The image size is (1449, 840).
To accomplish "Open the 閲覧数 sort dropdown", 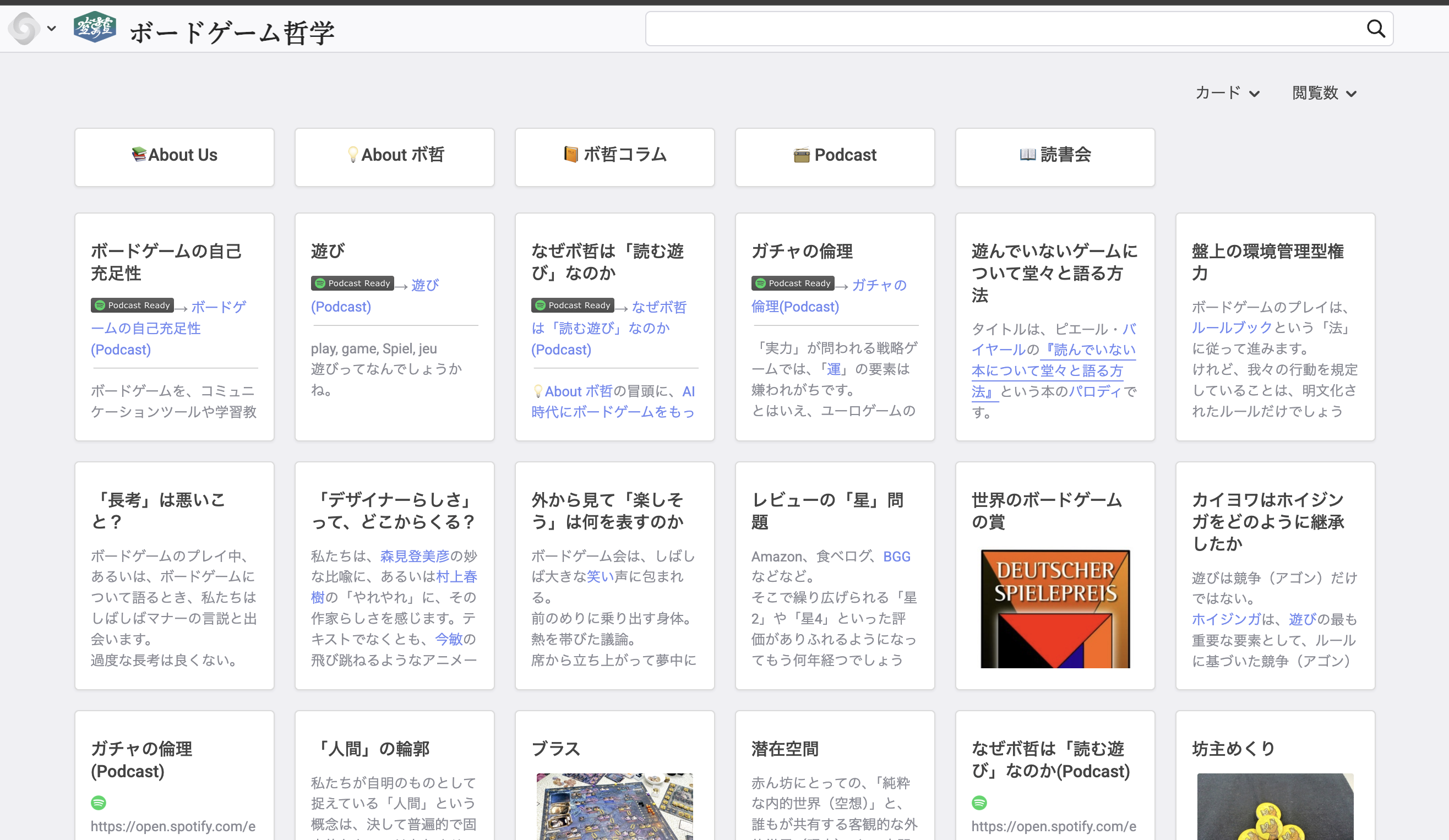I will point(1324,92).
